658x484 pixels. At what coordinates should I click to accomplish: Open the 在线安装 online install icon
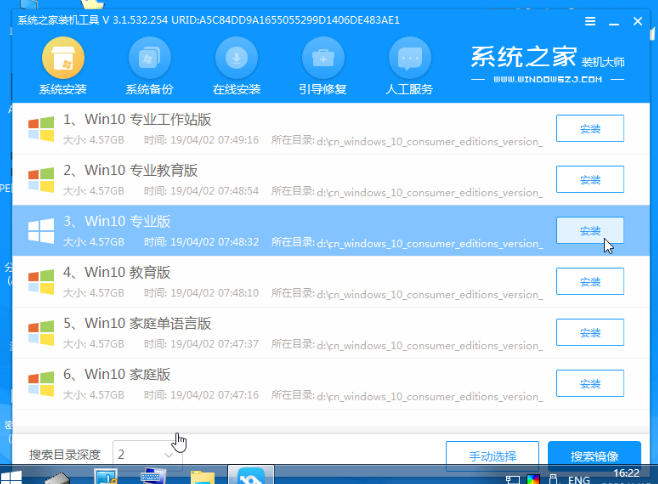tap(237, 58)
